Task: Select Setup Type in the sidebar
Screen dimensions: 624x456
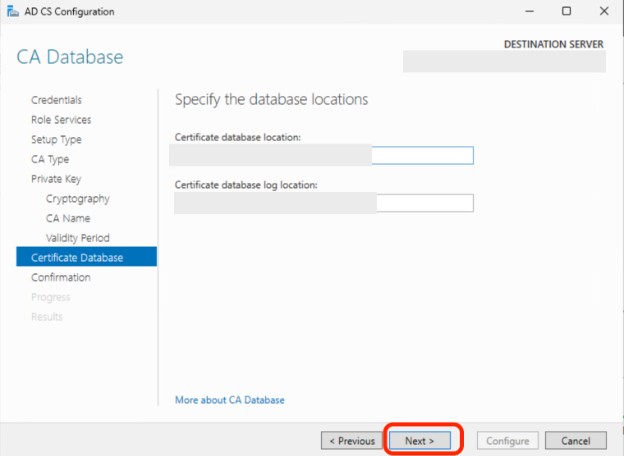Action: (x=56, y=140)
